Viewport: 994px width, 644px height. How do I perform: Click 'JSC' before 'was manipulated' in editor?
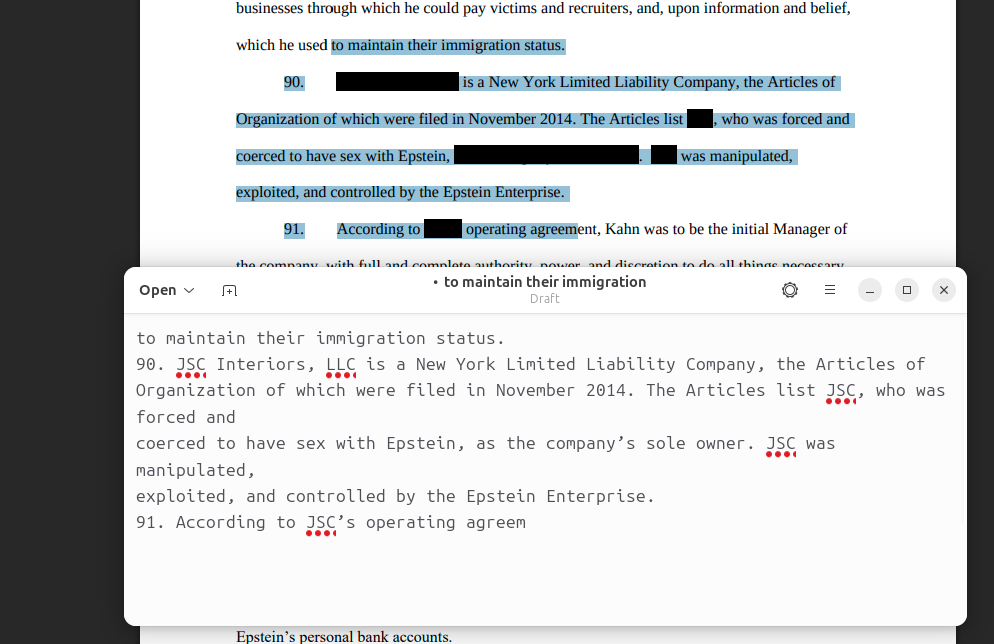(781, 444)
